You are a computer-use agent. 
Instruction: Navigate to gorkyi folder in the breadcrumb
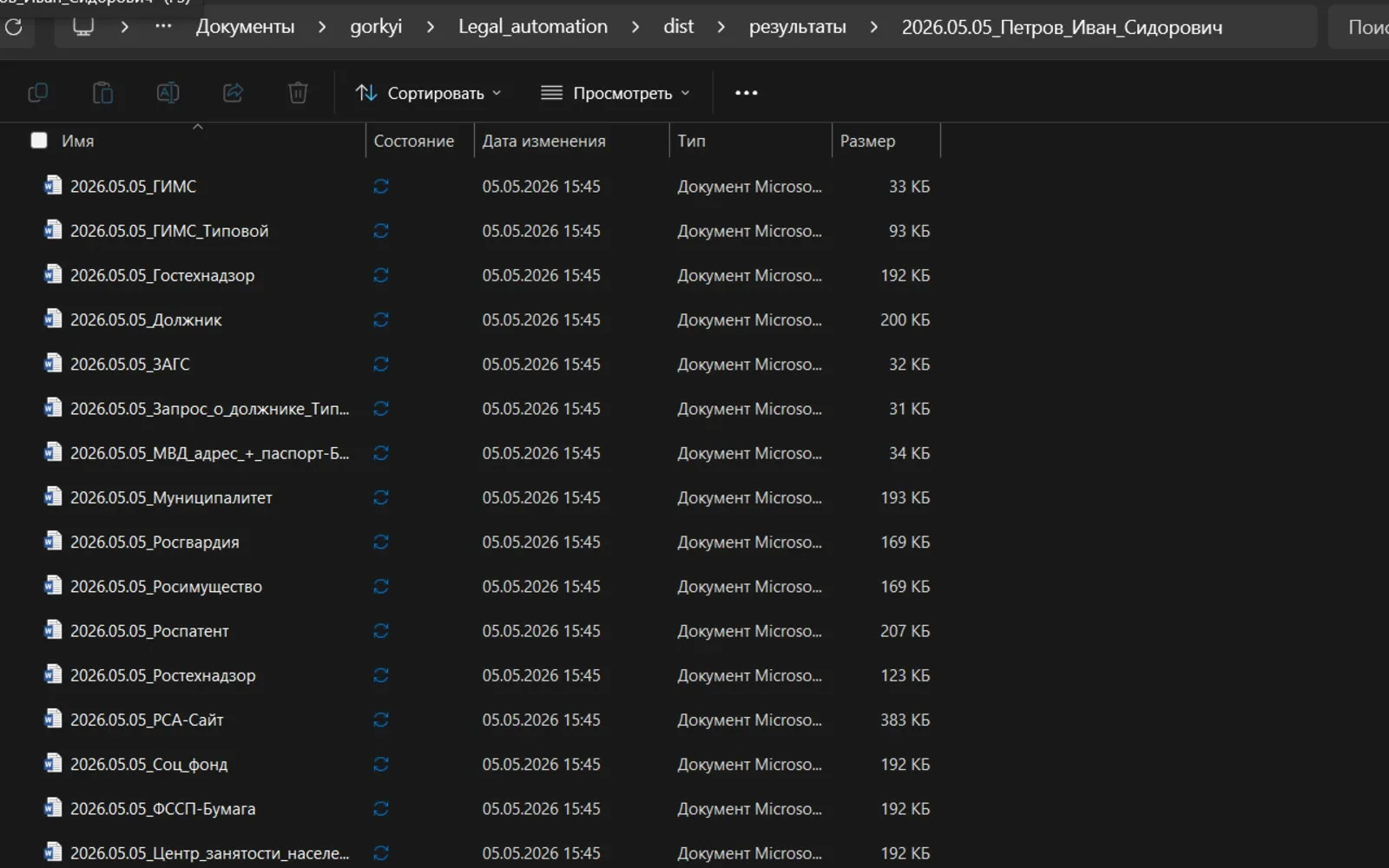tap(376, 27)
